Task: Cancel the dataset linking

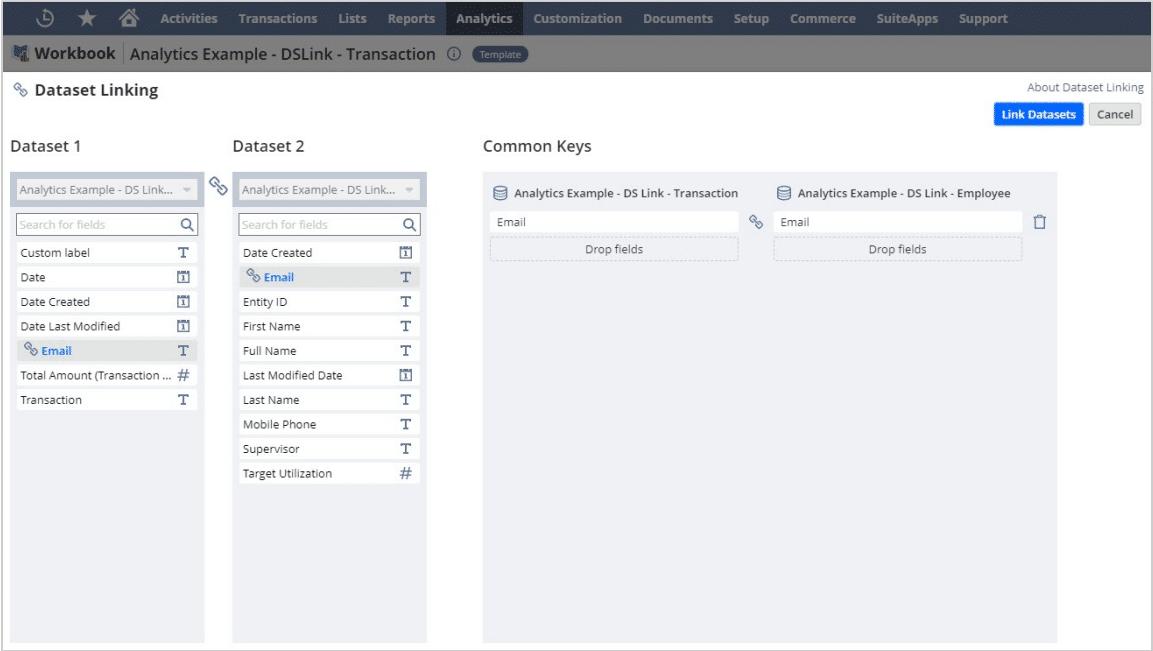Action: pyautogui.click(x=1114, y=114)
